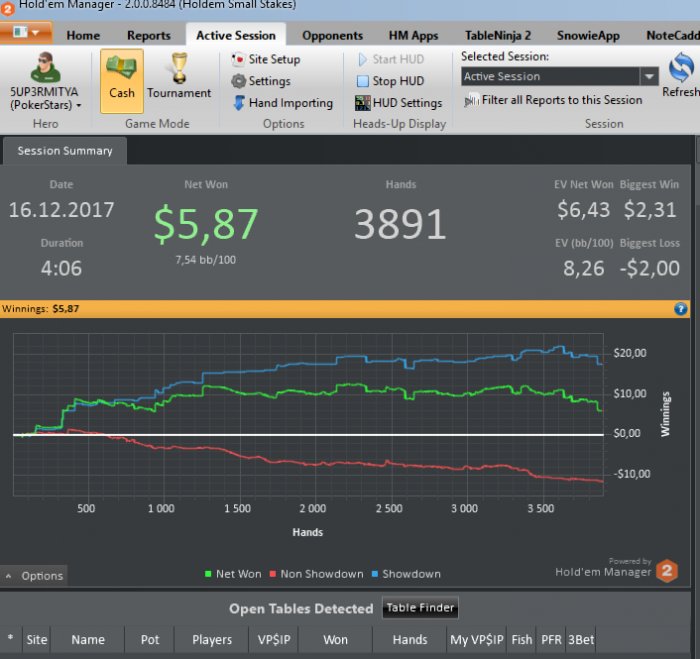Click the Hero player avatar icon
Image resolution: width=700 pixels, height=659 pixels.
[44, 68]
